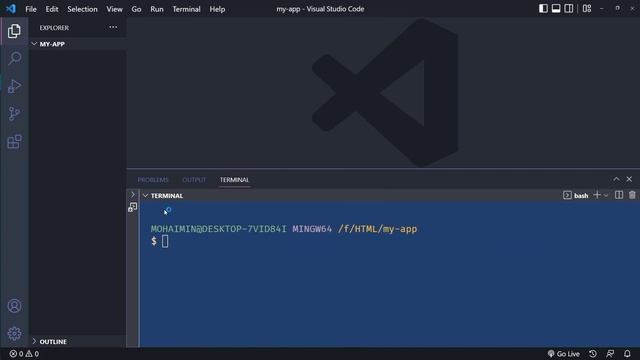Open the File menu

point(31,9)
